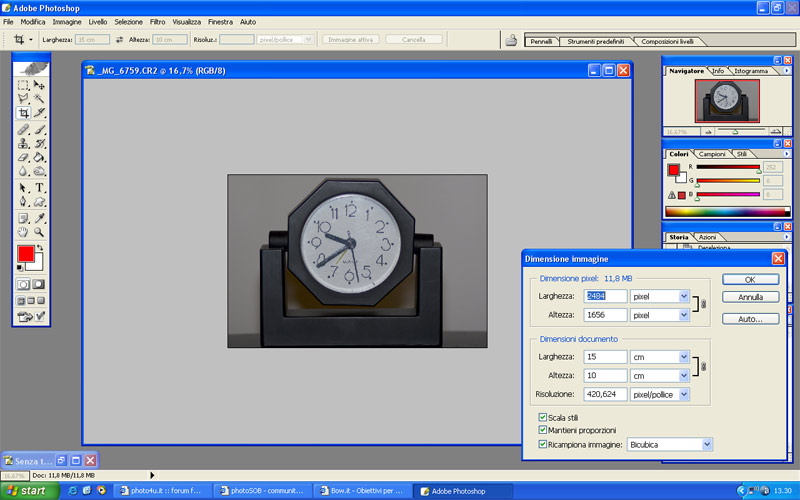Uncheck the Scala stili checkbox
Screen dimensions: 800x500
point(543,417)
